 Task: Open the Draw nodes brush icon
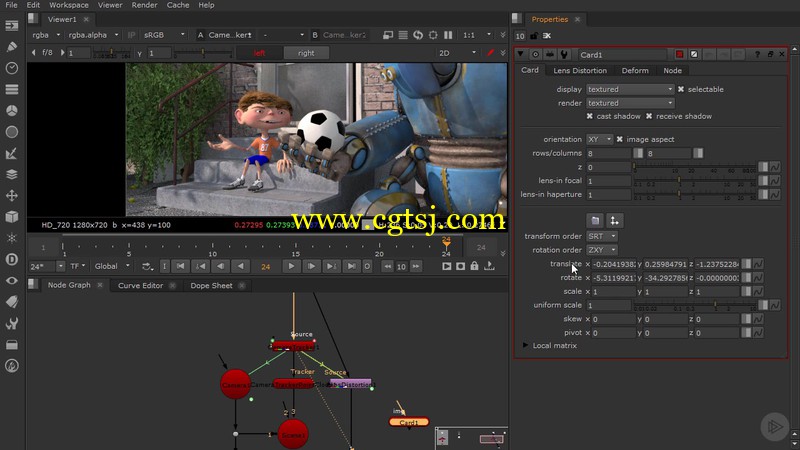[12, 47]
